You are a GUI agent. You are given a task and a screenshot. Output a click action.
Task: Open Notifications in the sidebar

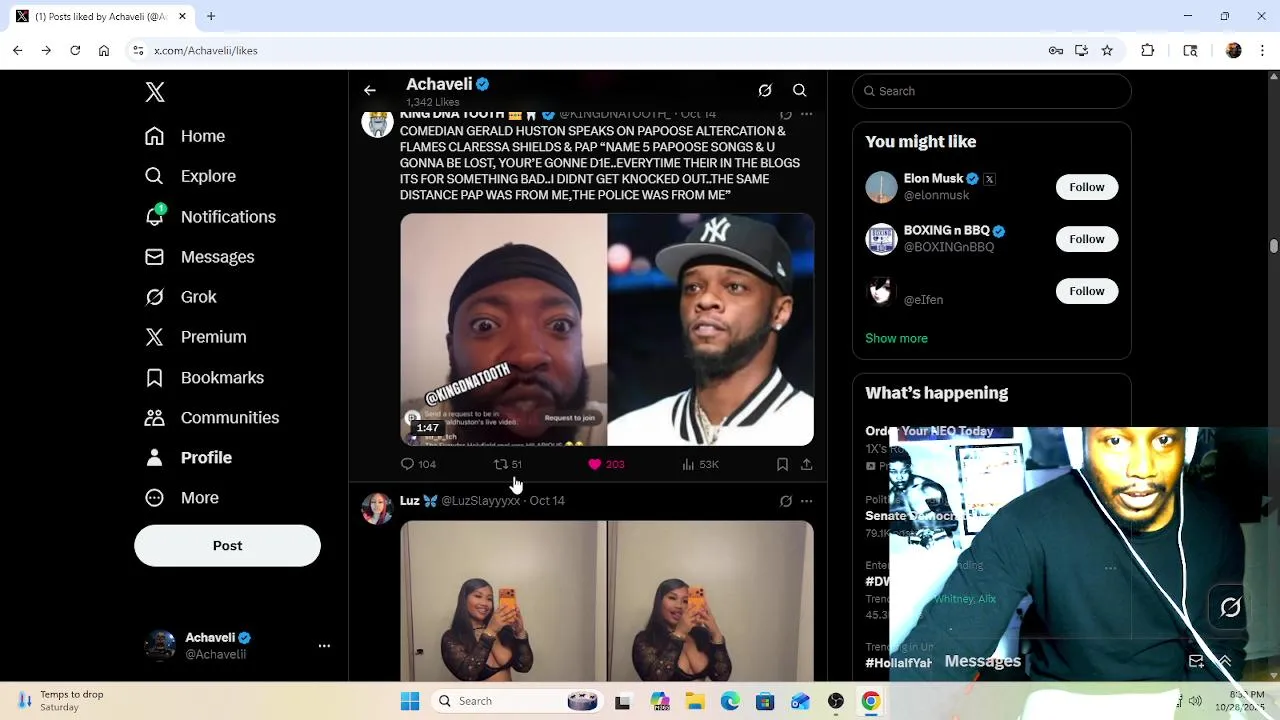point(210,217)
